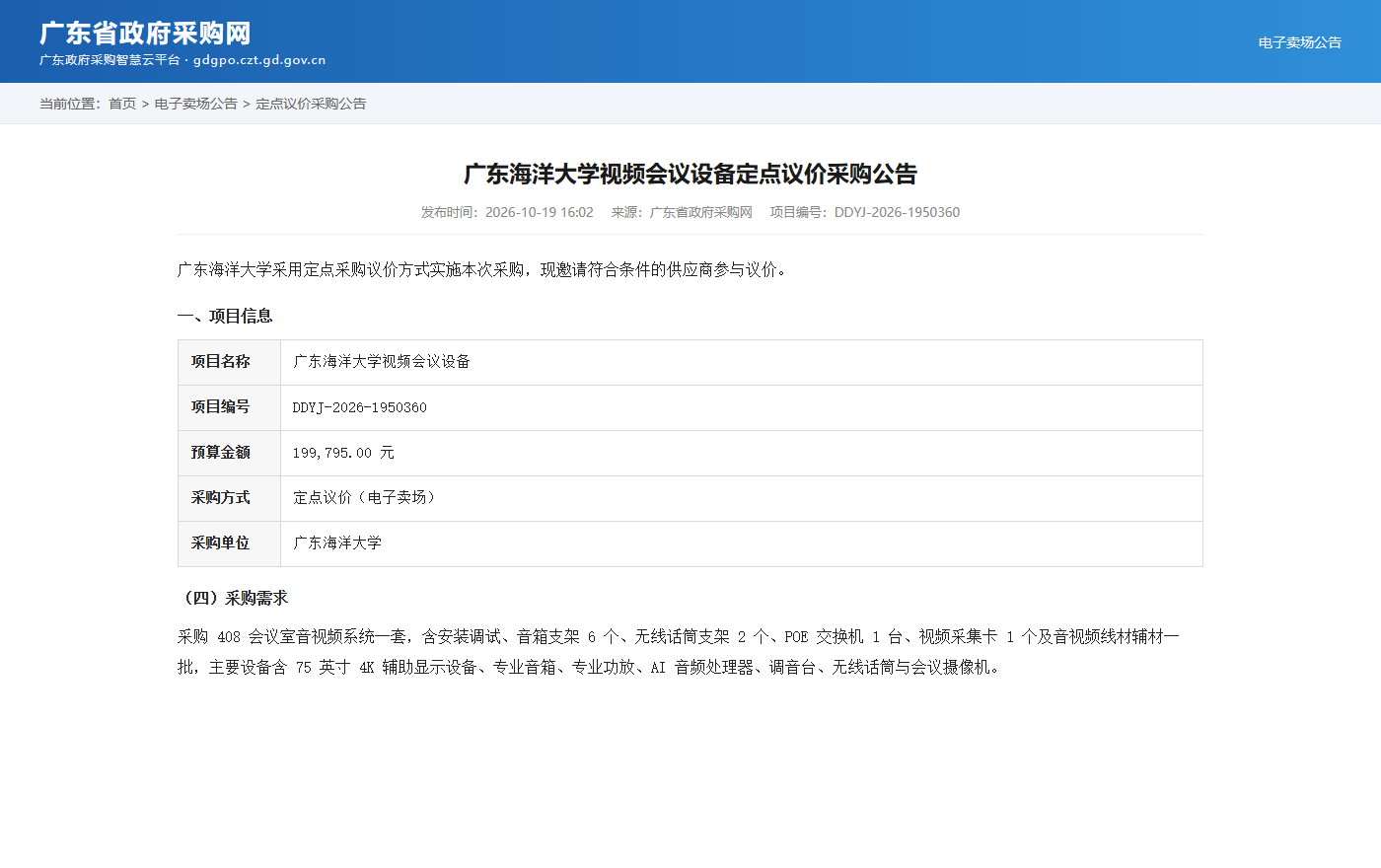Screen dimensions: 1381x868
Task: Click the value 定点议价（电子卖场）
Action: 367,498
